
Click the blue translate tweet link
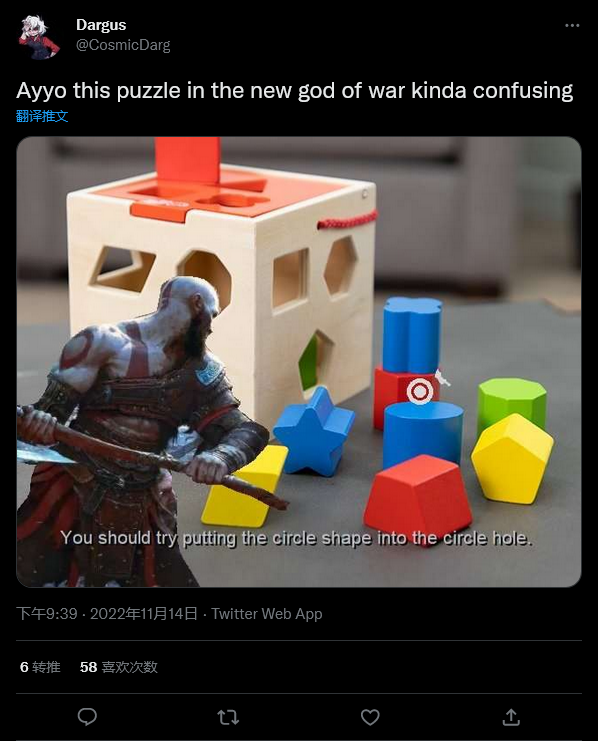click(x=42, y=116)
